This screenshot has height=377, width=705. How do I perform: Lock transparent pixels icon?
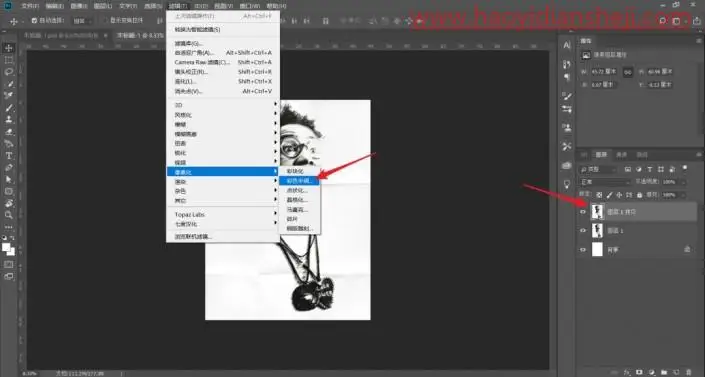click(x=599, y=195)
